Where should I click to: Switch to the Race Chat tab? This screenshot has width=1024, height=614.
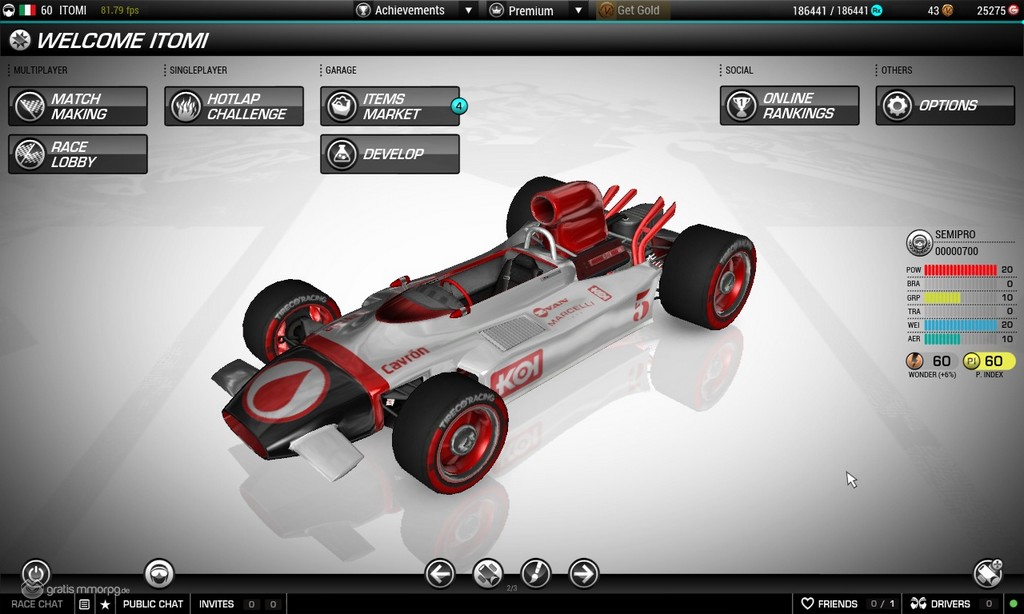tap(37, 604)
